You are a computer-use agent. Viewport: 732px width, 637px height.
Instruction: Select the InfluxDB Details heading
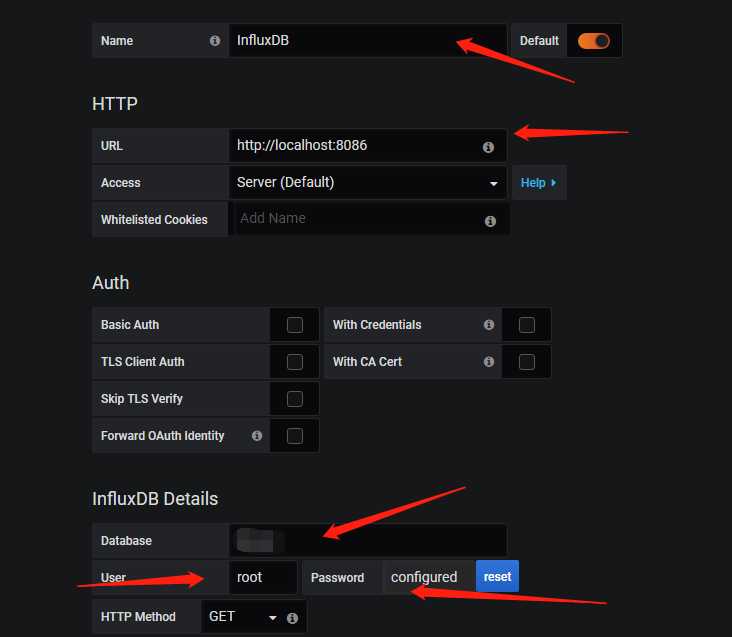tap(155, 499)
